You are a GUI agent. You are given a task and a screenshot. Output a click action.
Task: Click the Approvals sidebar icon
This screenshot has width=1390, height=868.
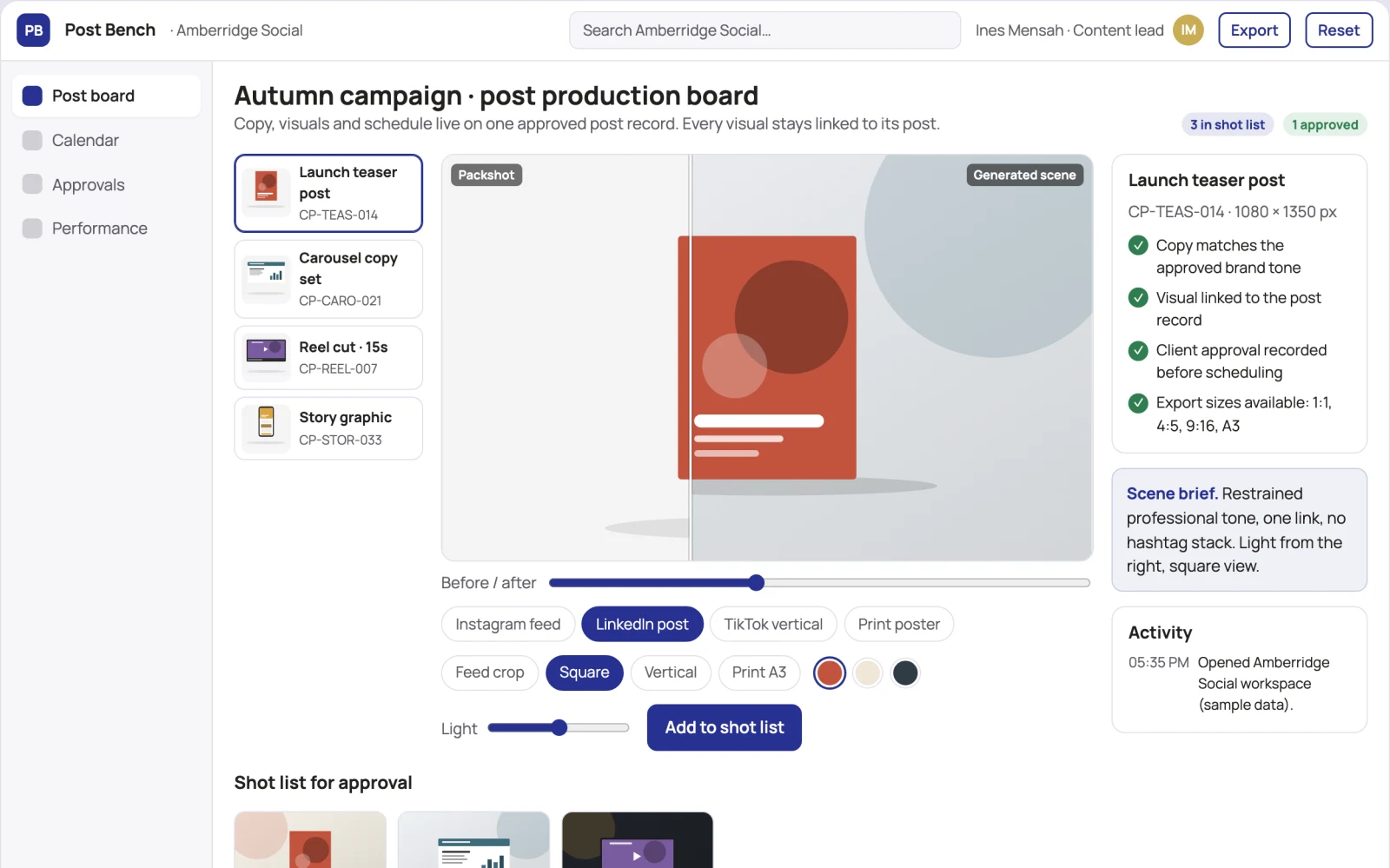(x=32, y=184)
